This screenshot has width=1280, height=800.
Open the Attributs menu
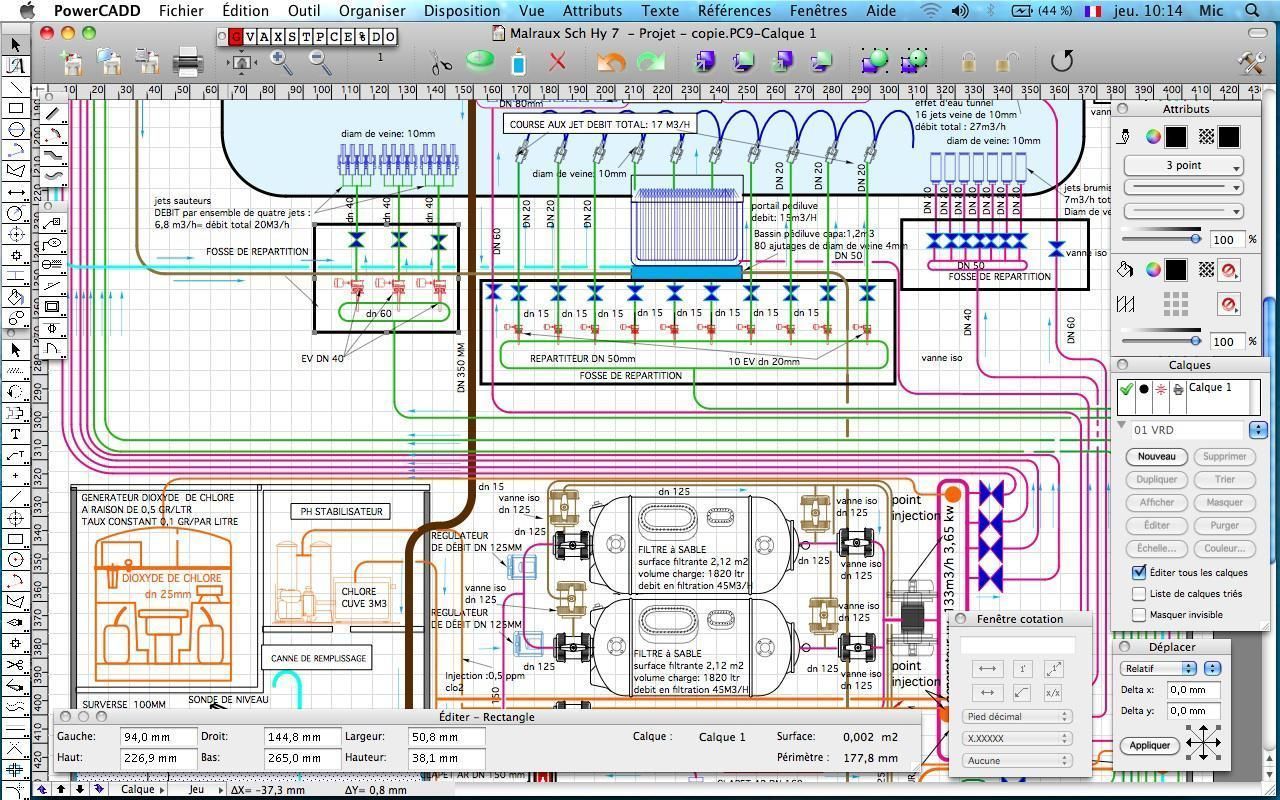click(592, 11)
